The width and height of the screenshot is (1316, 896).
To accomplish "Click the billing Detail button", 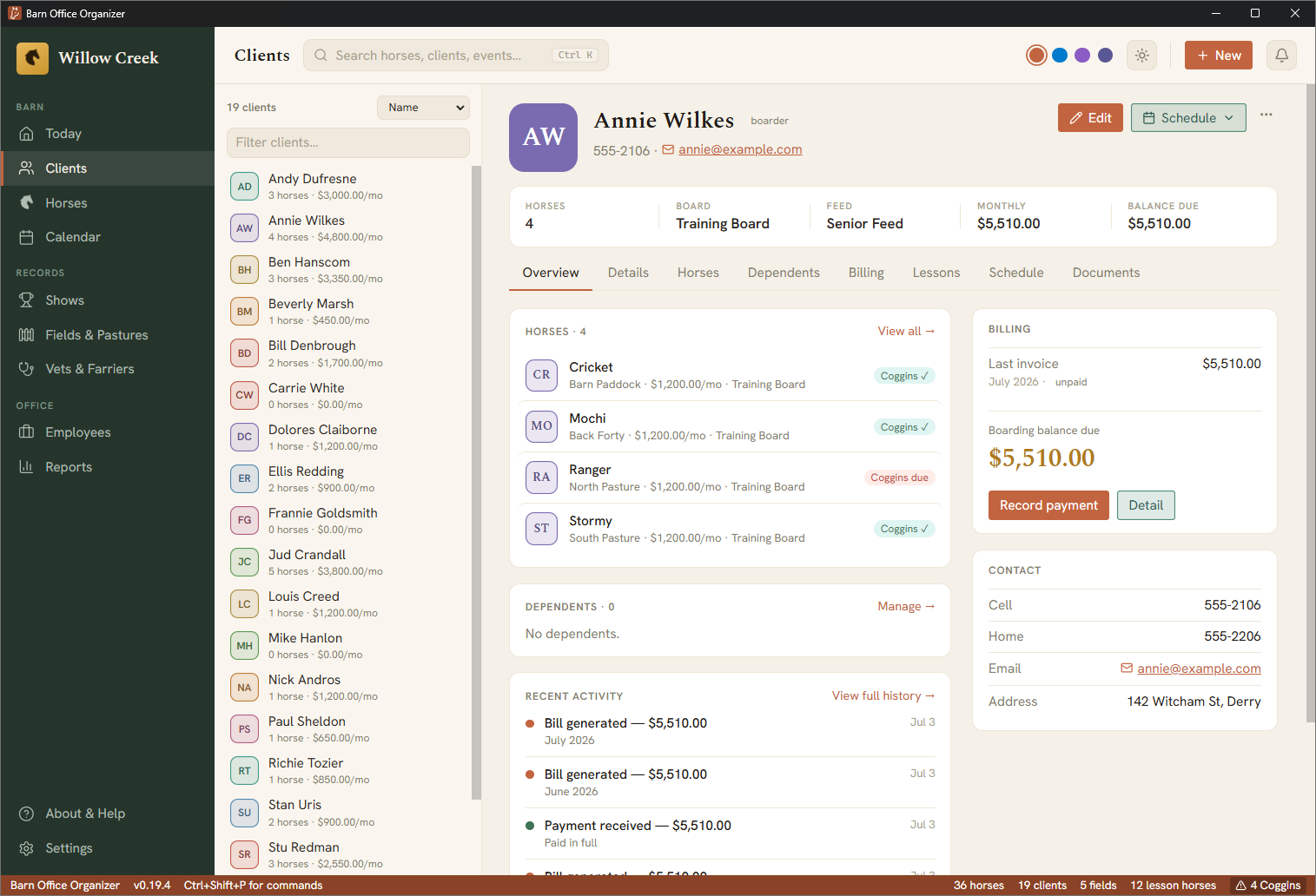I will point(1146,505).
